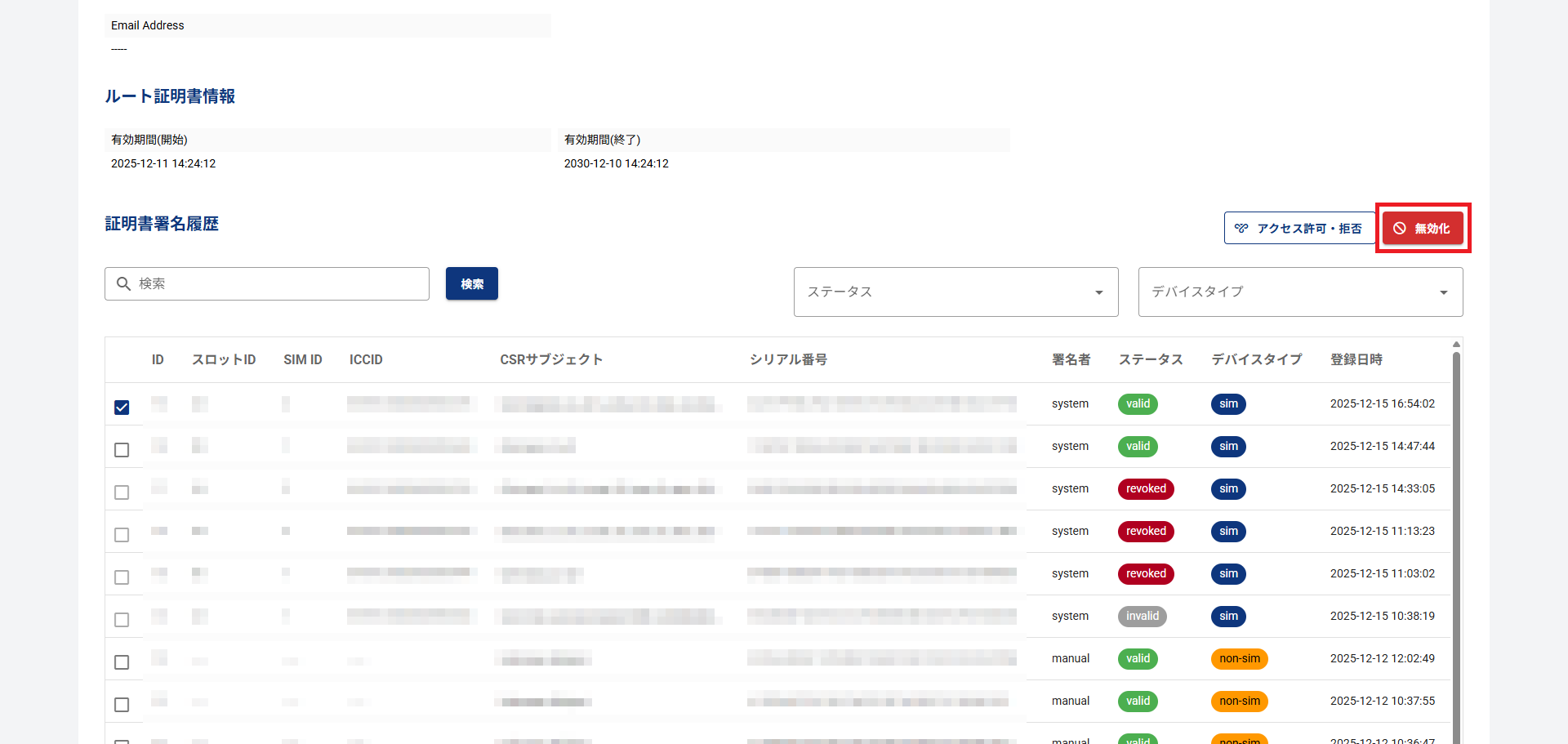1568x744 pixels.
Task: Click the link icon on the アクセス許可・拒否 button
Action: point(1241,228)
